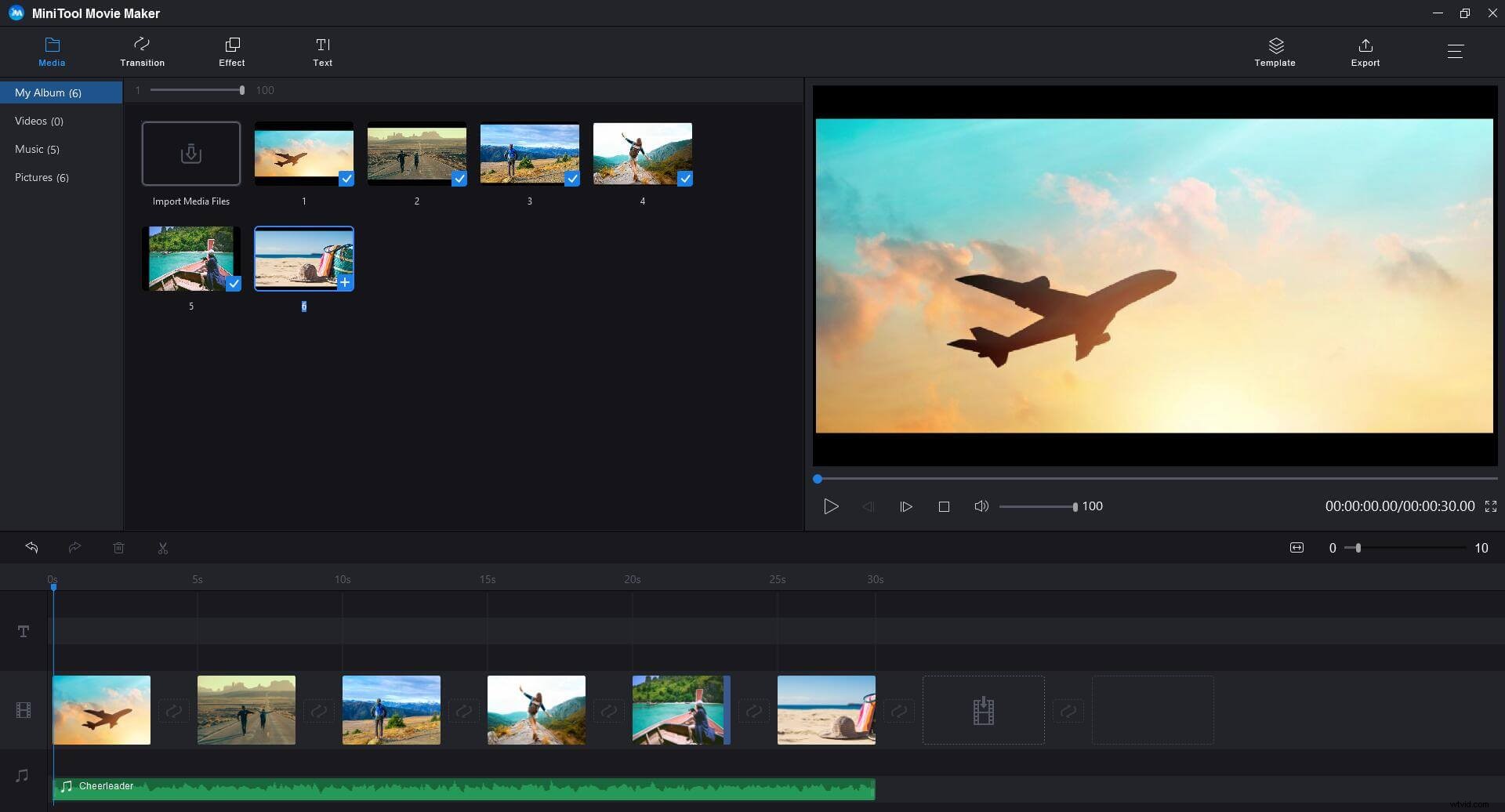Deselect the checkmark on media item 4
Image resolution: width=1505 pixels, height=812 pixels.
coord(686,179)
